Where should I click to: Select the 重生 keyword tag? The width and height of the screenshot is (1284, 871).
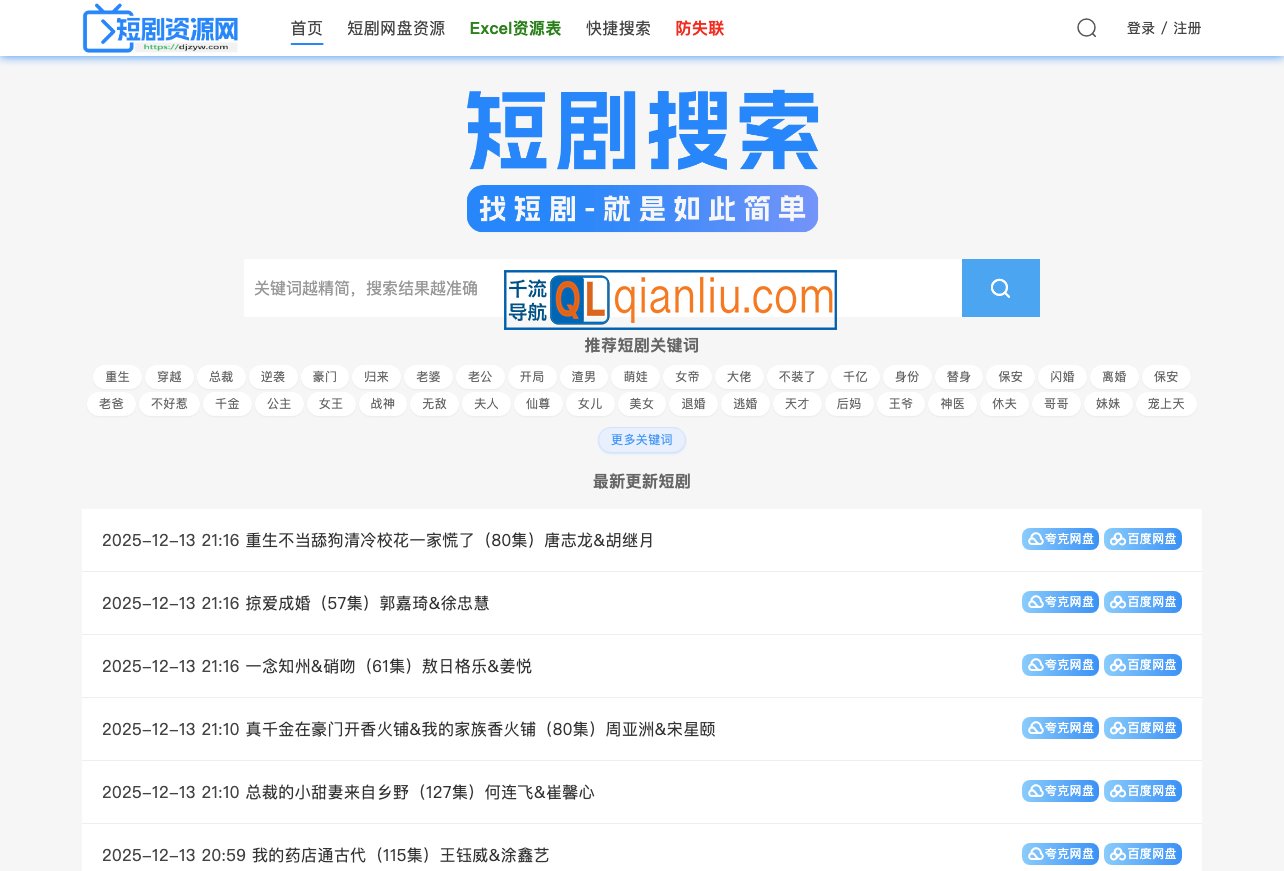[x=117, y=376]
